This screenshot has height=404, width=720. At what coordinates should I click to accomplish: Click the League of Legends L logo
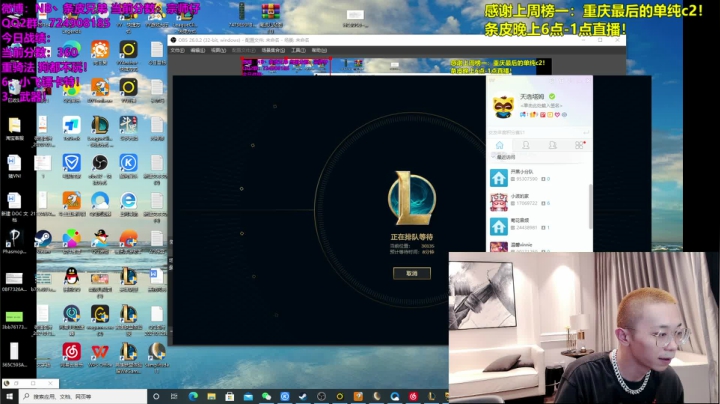pyautogui.click(x=411, y=198)
